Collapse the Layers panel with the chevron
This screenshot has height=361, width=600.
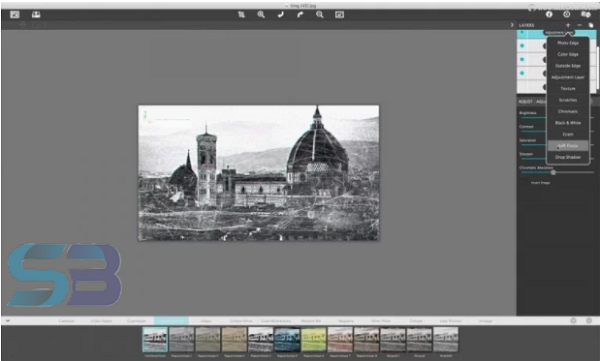pos(512,25)
